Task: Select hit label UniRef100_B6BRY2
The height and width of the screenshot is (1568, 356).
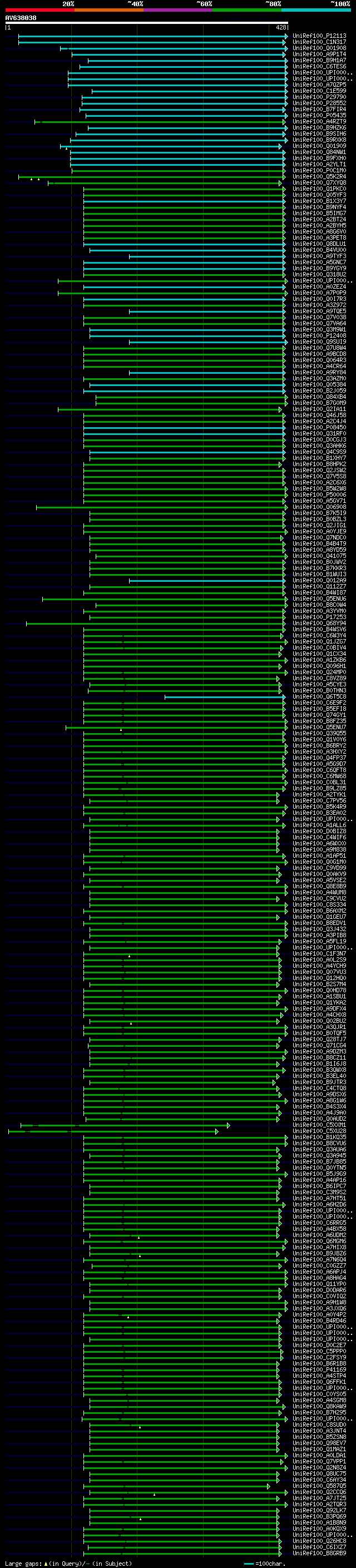Action: [x=319, y=745]
